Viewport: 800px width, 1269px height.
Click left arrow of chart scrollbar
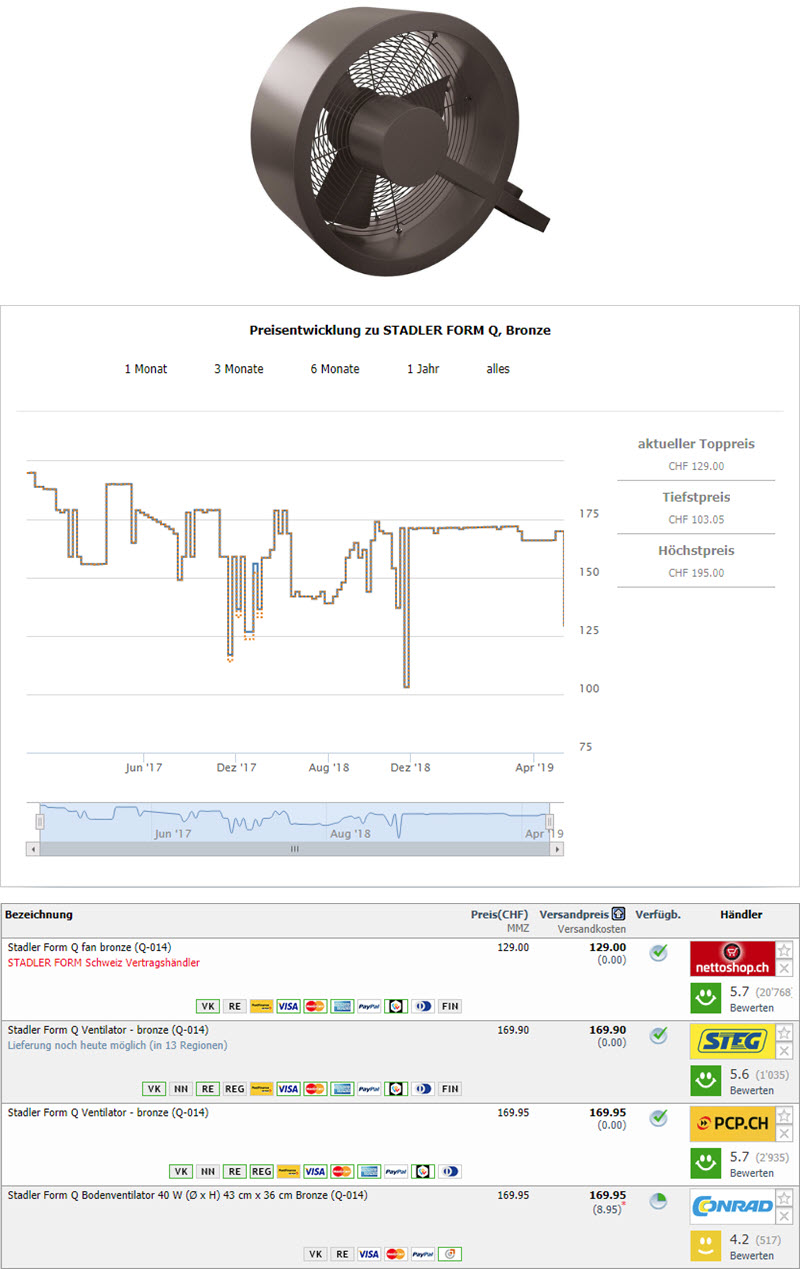tap(33, 849)
